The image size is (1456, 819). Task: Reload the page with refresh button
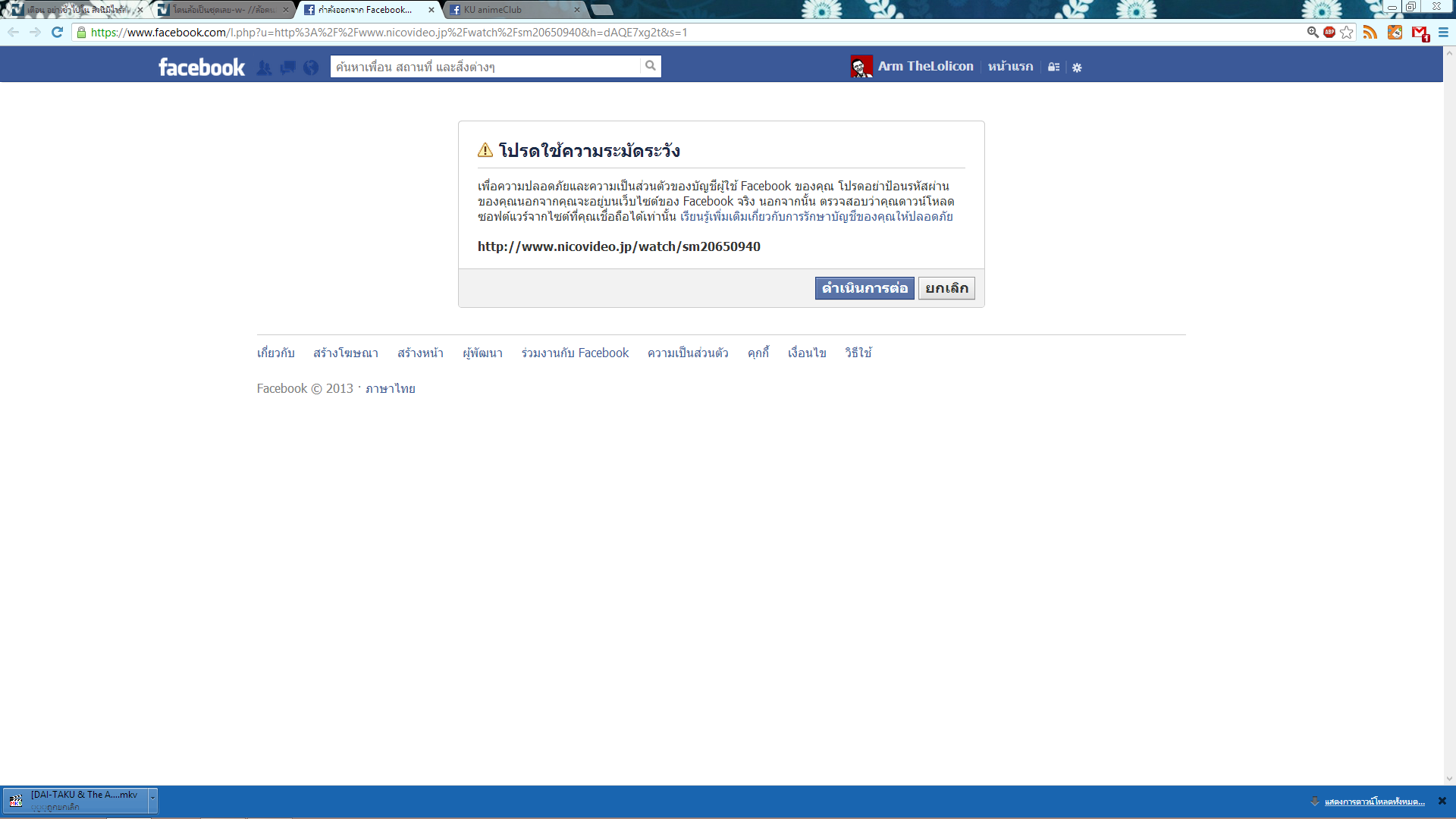pyautogui.click(x=57, y=32)
